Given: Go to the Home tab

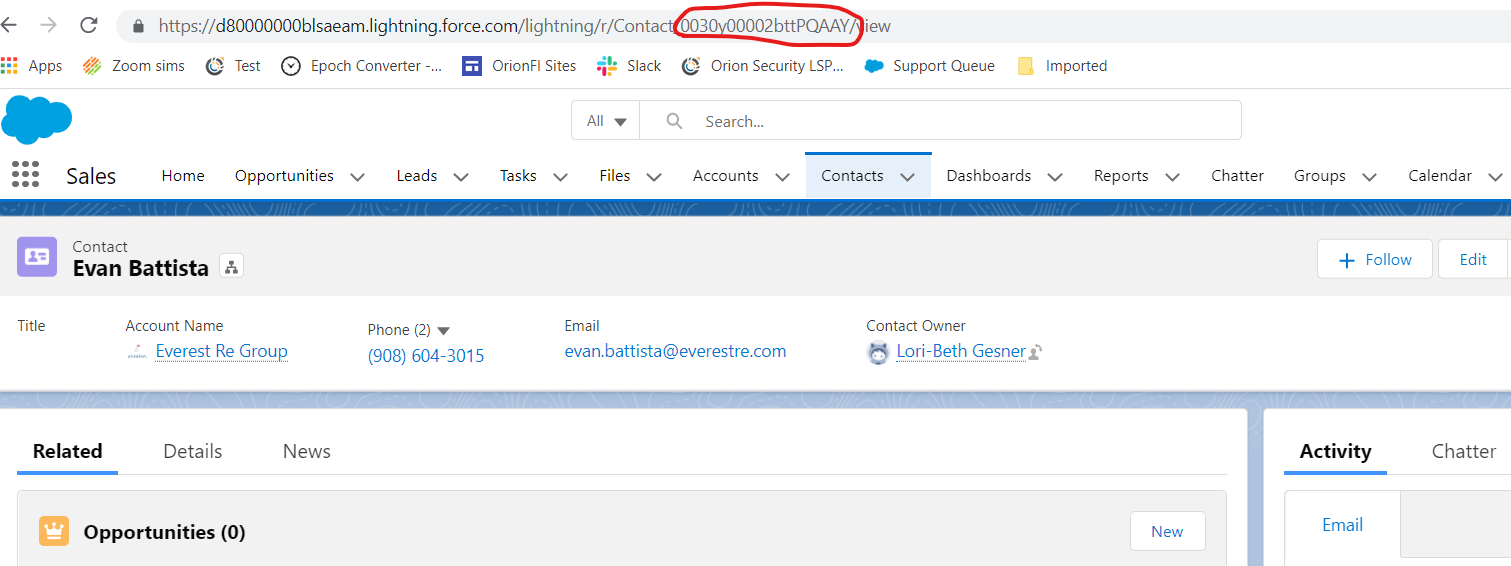Looking at the screenshot, I should (183, 176).
